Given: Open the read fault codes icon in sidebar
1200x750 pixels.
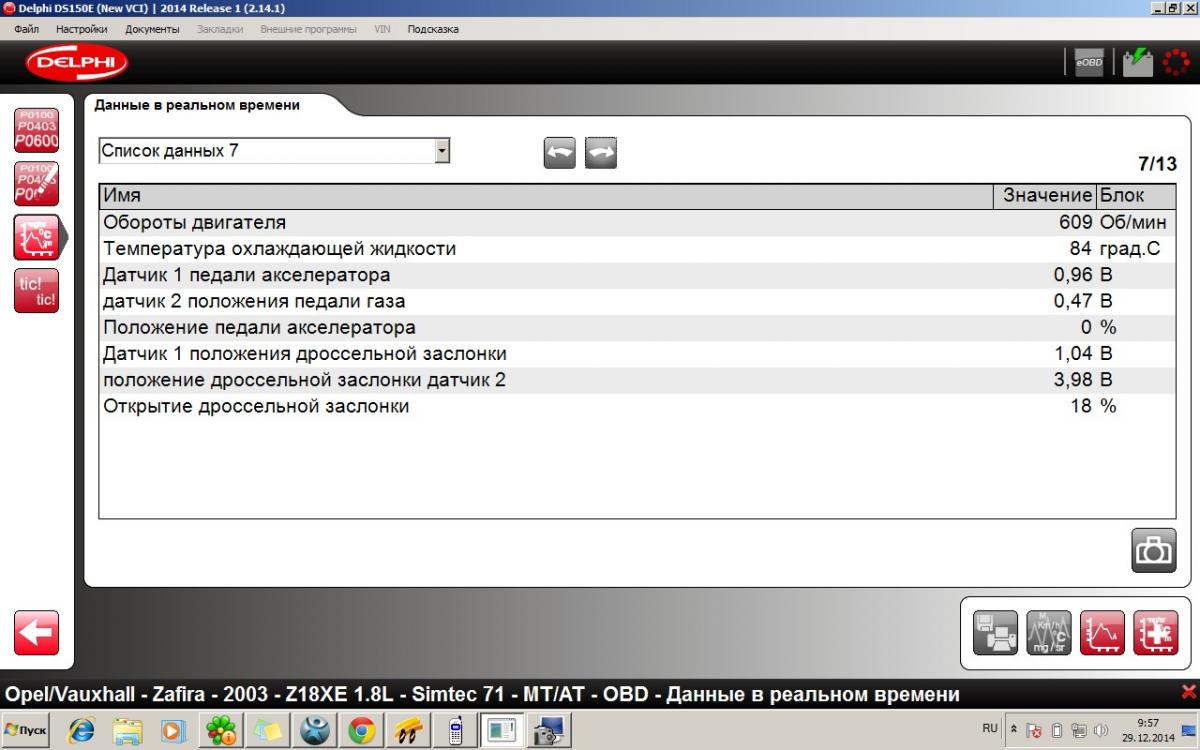Looking at the screenshot, I should pos(36,130).
